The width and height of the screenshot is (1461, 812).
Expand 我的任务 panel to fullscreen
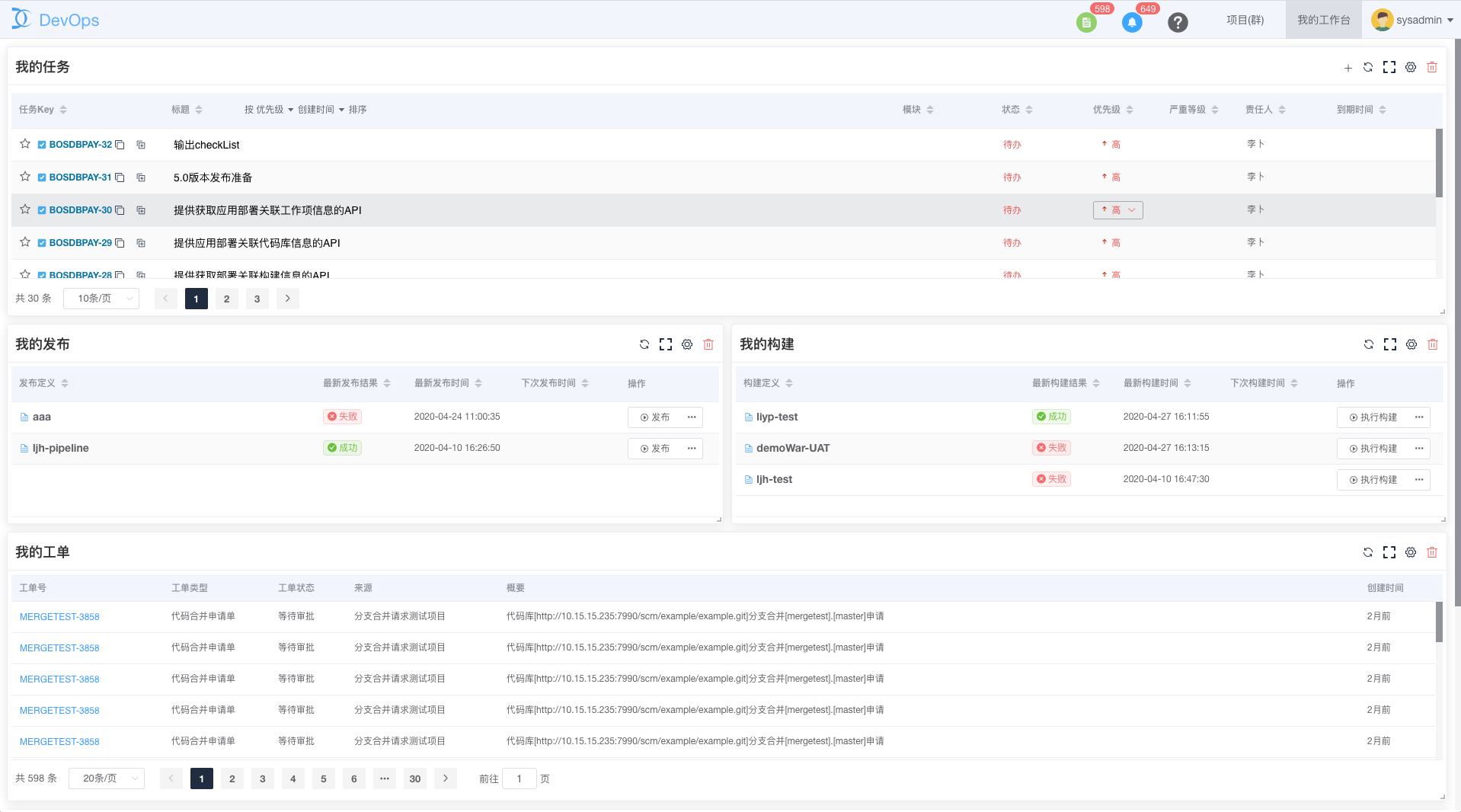pyautogui.click(x=1389, y=67)
